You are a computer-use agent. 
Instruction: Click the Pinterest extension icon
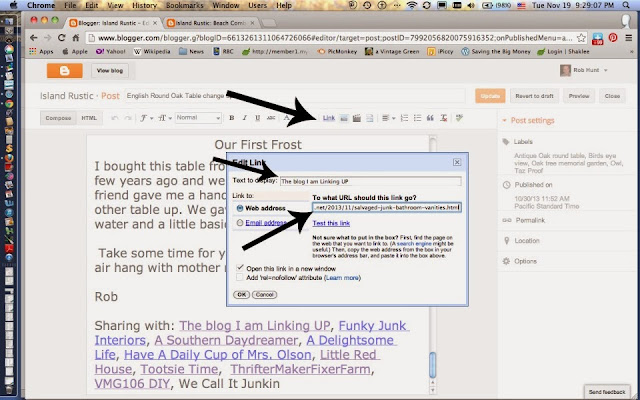point(613,38)
